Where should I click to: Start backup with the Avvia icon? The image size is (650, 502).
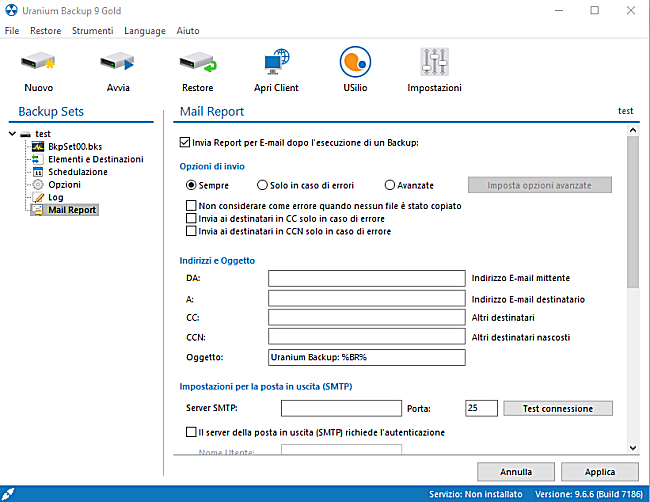(118, 62)
